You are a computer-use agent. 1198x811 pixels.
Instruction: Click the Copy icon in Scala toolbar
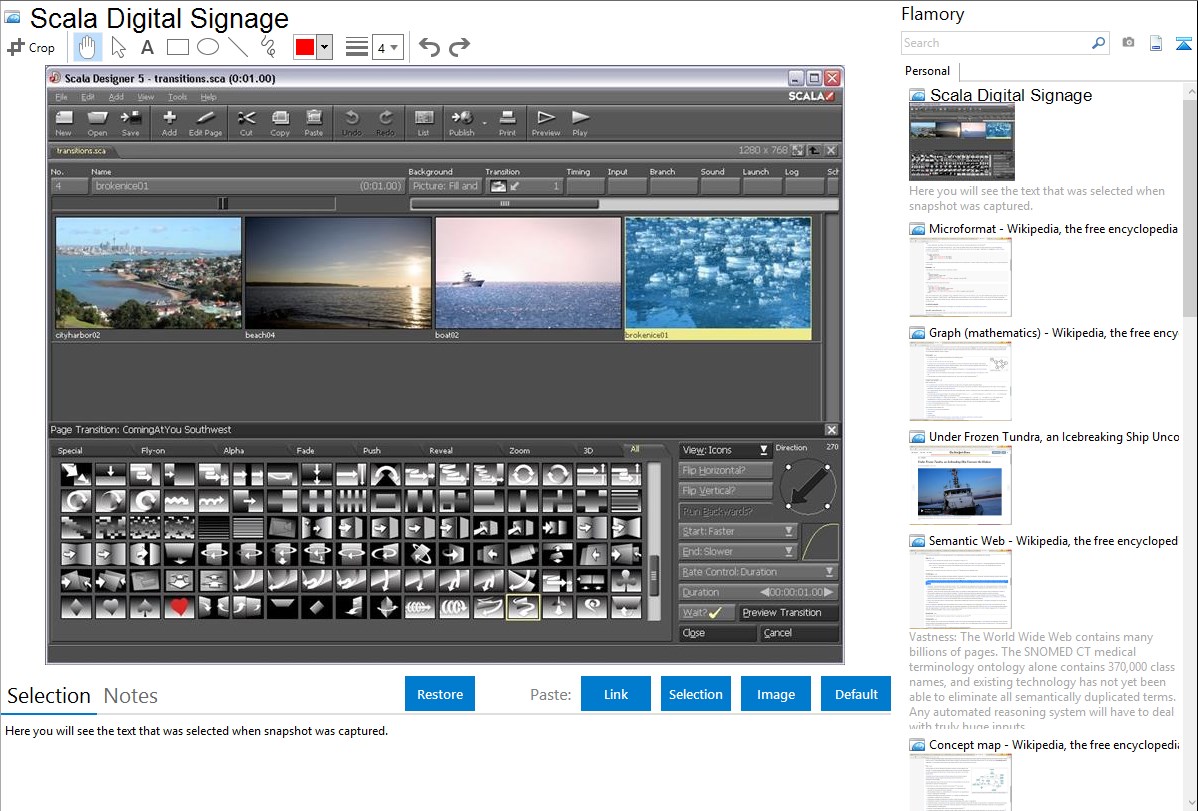(x=280, y=123)
